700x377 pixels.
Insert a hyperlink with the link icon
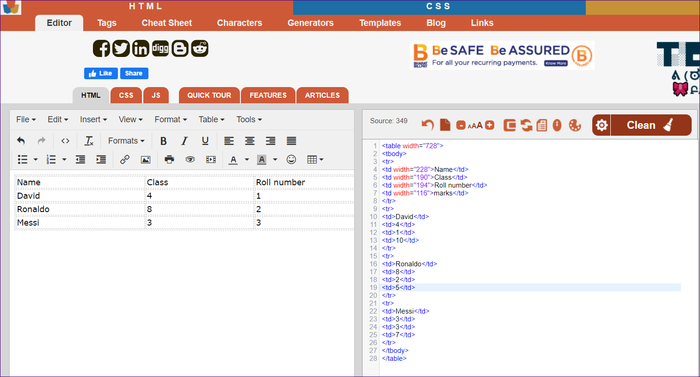[x=125, y=159]
